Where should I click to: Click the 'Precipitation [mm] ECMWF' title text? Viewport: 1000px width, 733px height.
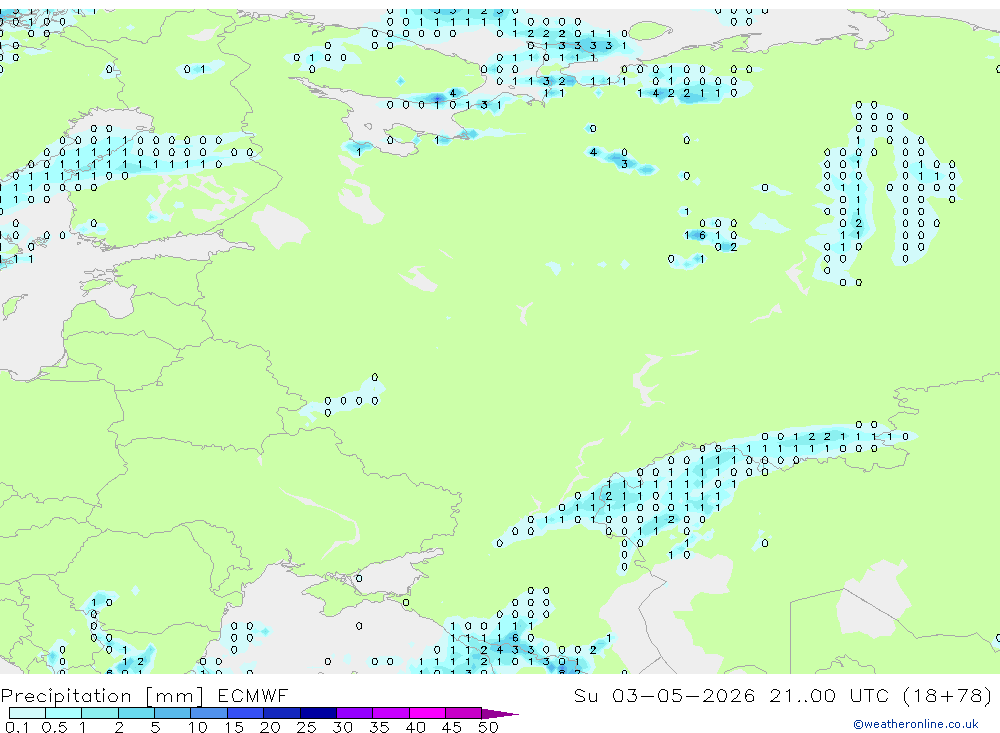[x=144, y=696]
